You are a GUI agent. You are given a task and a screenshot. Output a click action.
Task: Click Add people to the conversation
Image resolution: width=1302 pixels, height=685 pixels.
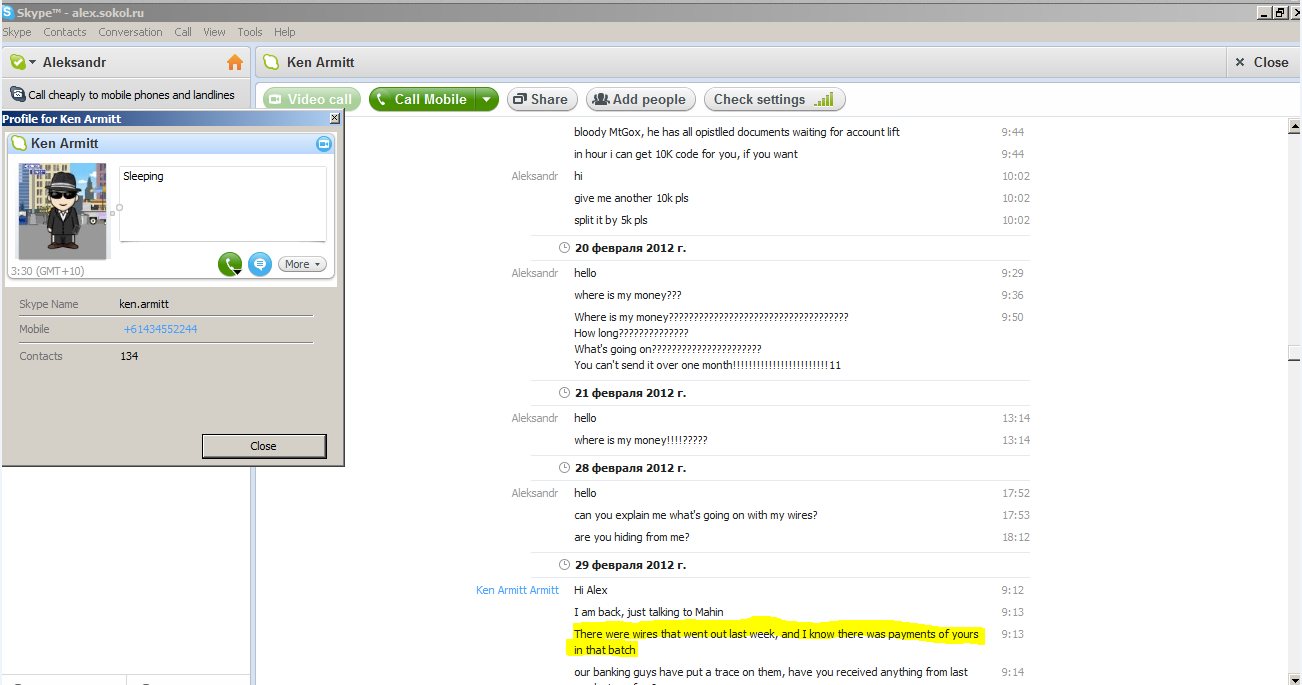641,99
